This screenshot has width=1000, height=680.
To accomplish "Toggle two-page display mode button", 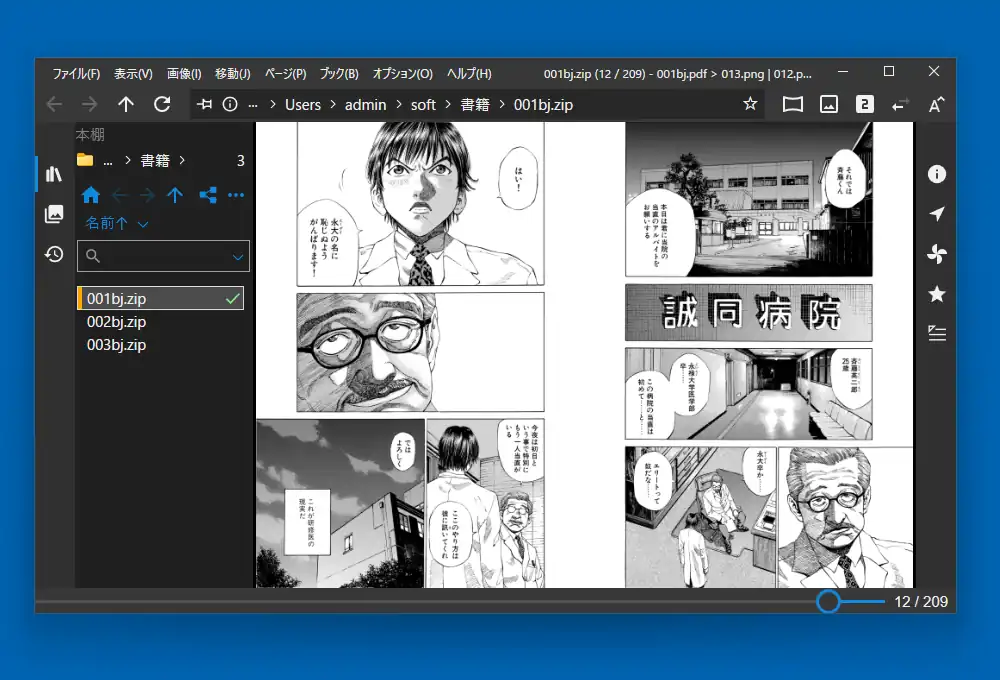I will tap(864, 104).
